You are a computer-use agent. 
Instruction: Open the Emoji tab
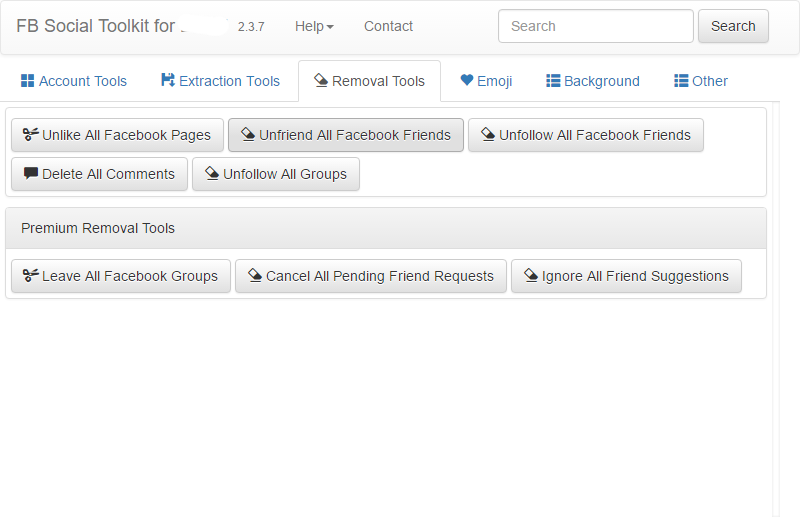tap(486, 81)
